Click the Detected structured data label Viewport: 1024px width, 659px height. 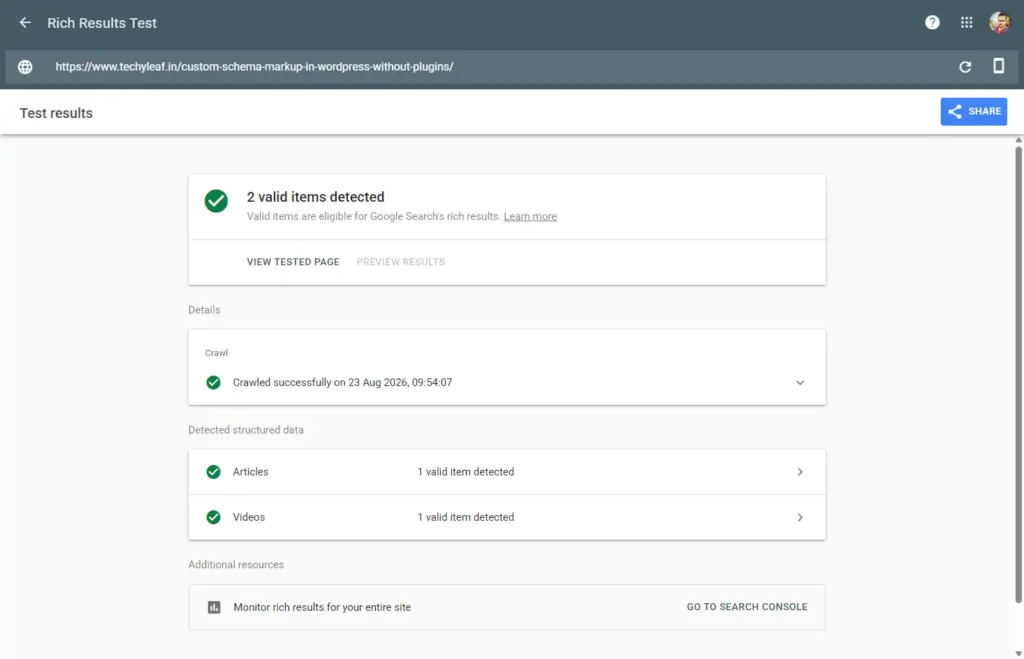[x=246, y=430]
